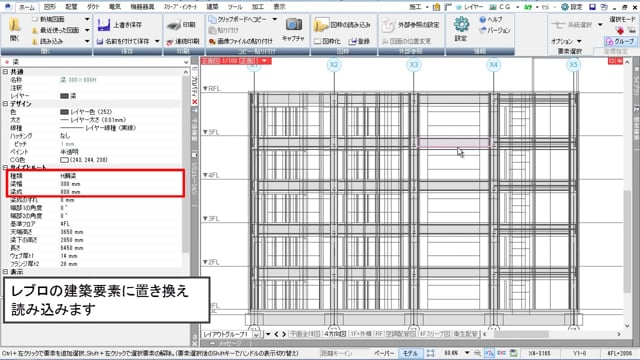640x360 pixels.
Task: Click 図枠化 in ribbon
Action: pyautogui.click(x=327, y=41)
